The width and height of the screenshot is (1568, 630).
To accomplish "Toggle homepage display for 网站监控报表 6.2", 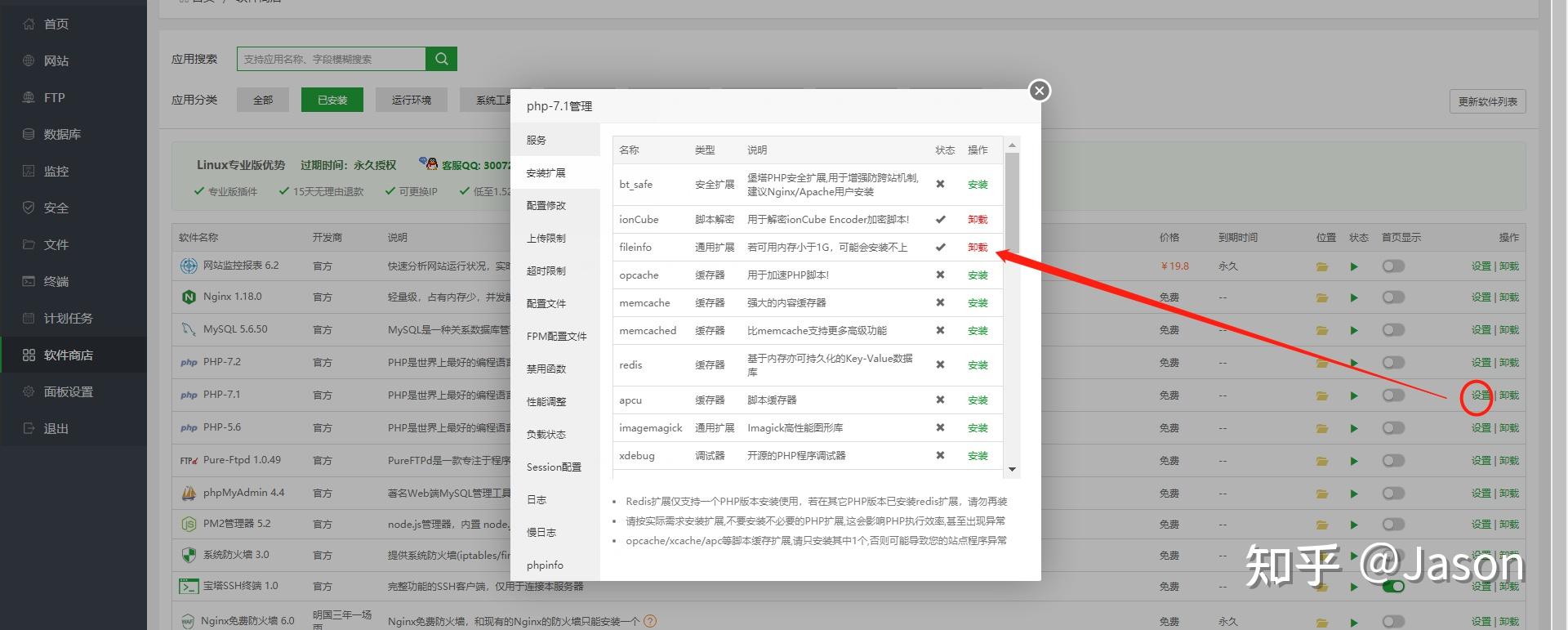I will point(1393,266).
